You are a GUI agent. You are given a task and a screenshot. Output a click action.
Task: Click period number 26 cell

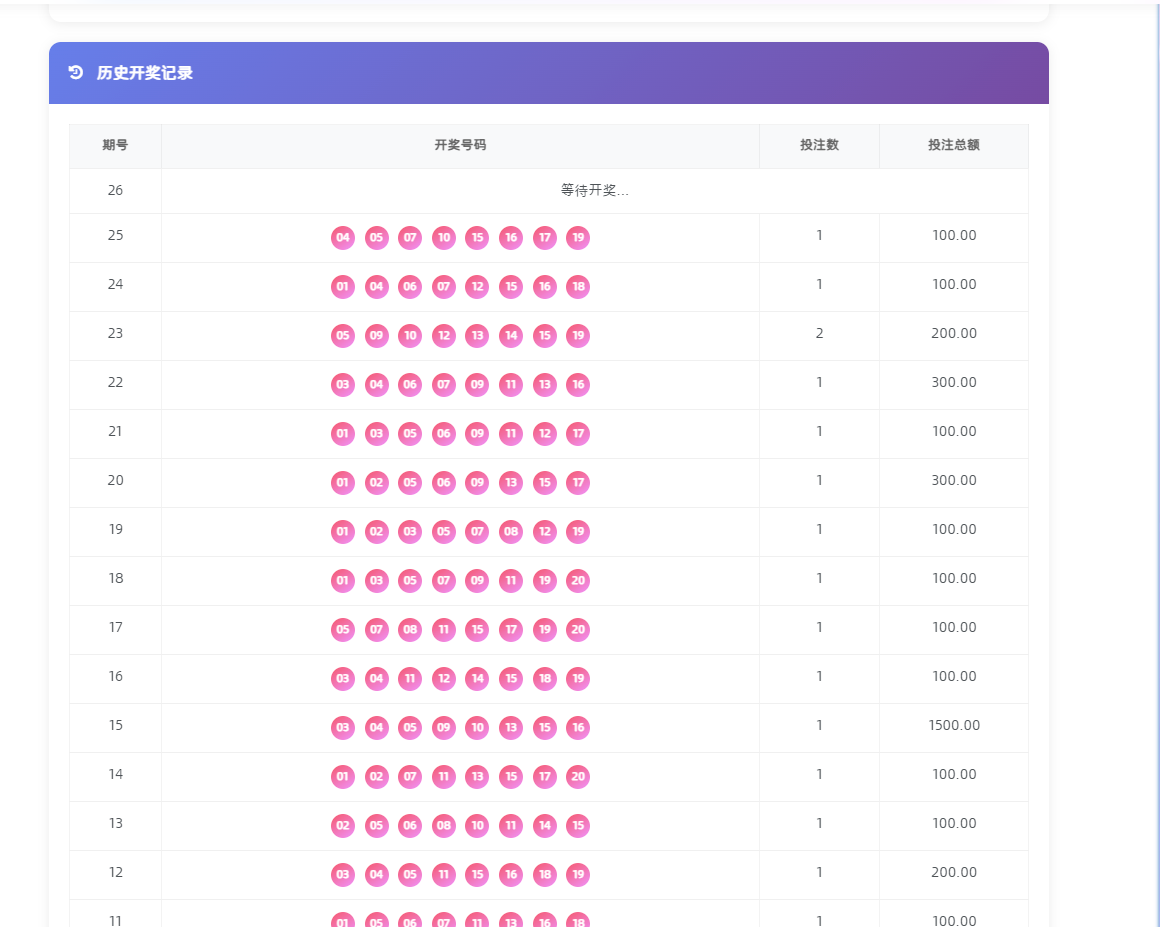(x=115, y=190)
